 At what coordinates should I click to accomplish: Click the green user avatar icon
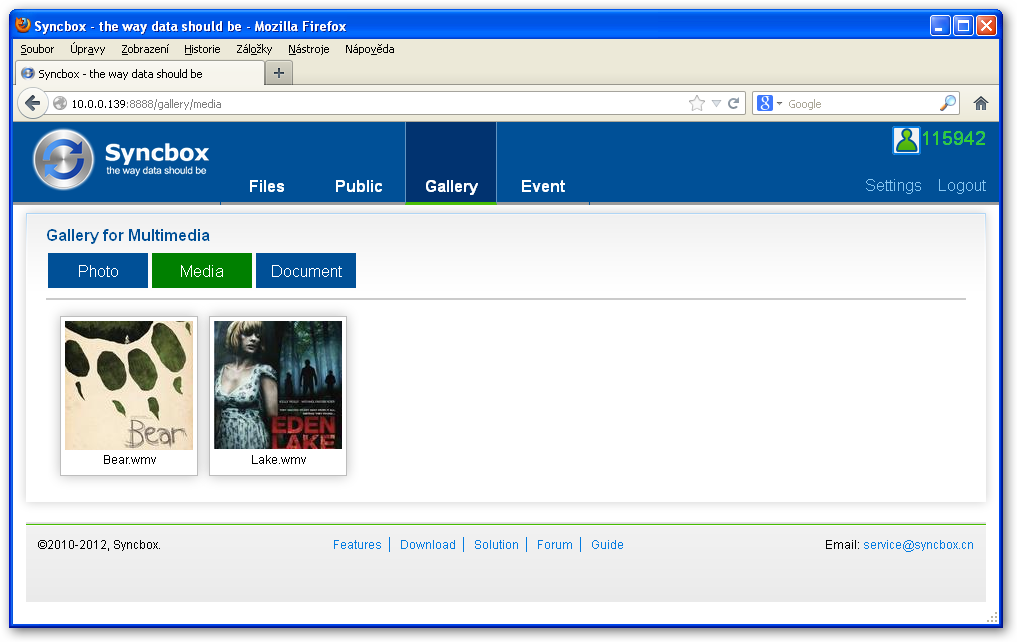(905, 139)
